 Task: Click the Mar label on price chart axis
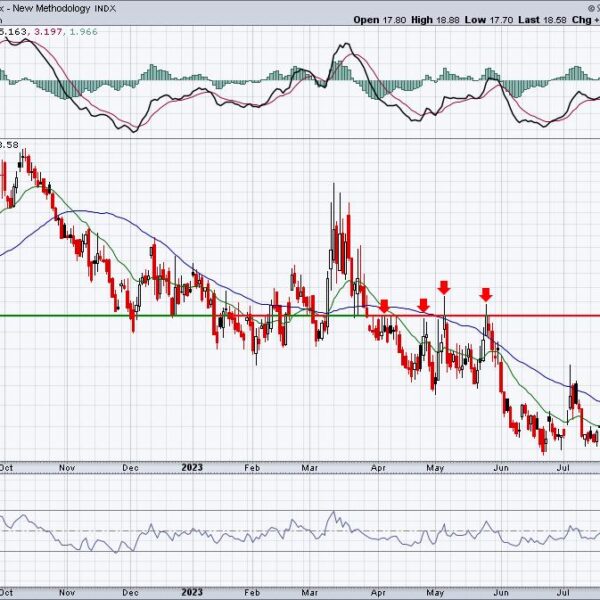310,468
